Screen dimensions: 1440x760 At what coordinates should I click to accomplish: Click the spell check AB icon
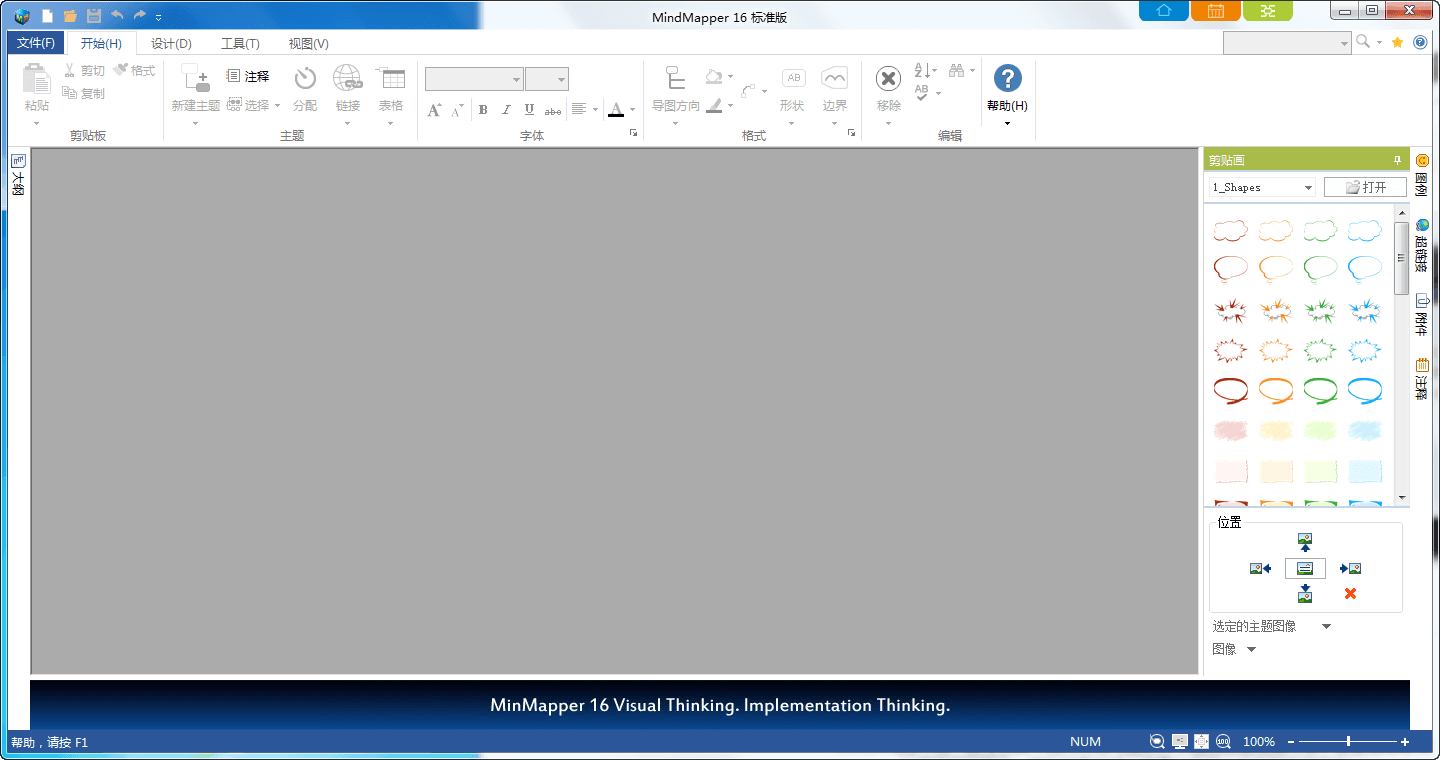(x=922, y=93)
